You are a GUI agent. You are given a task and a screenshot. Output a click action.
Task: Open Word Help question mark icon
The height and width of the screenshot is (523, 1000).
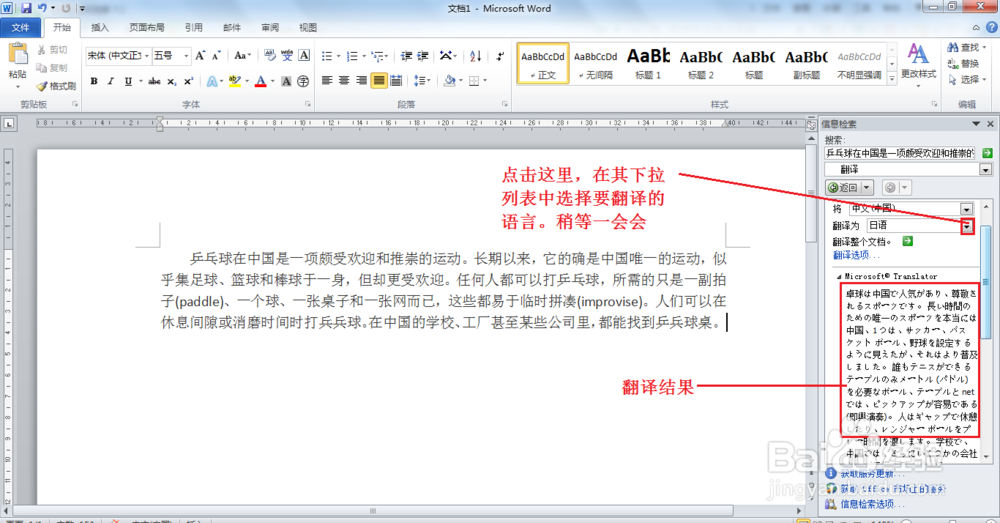point(992,27)
